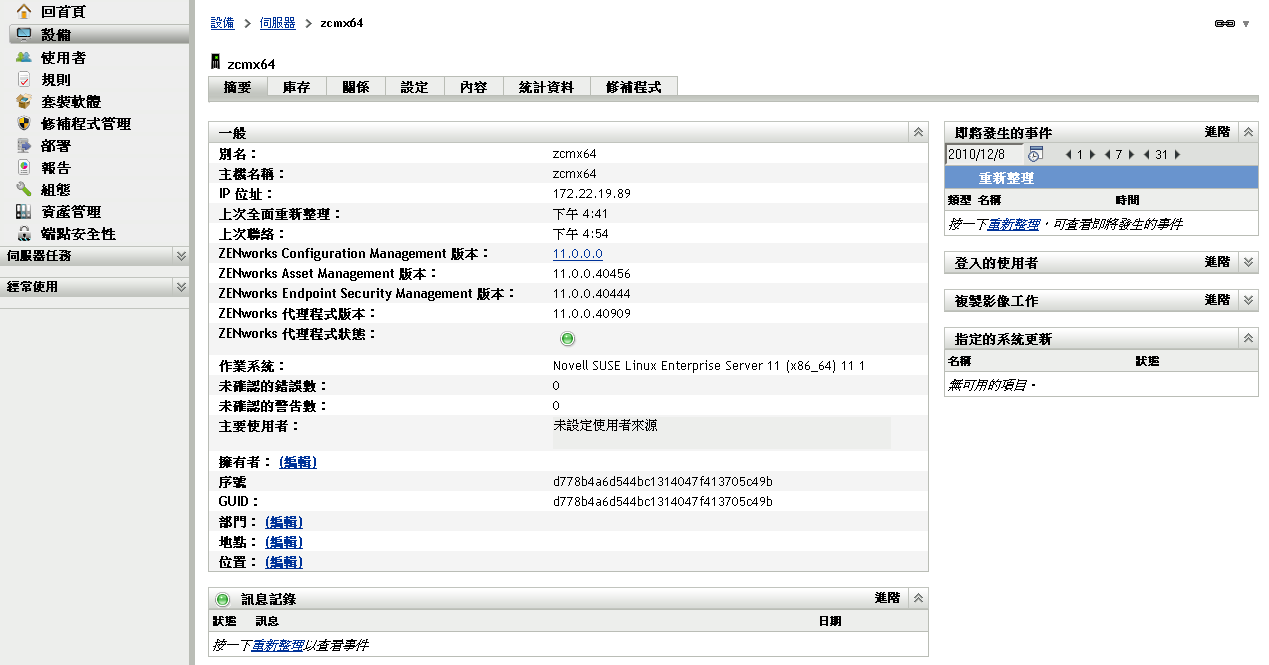This screenshot has width=1269, height=665.
Task: Go to 回首頁 home icon in sidebar
Action: (x=24, y=12)
